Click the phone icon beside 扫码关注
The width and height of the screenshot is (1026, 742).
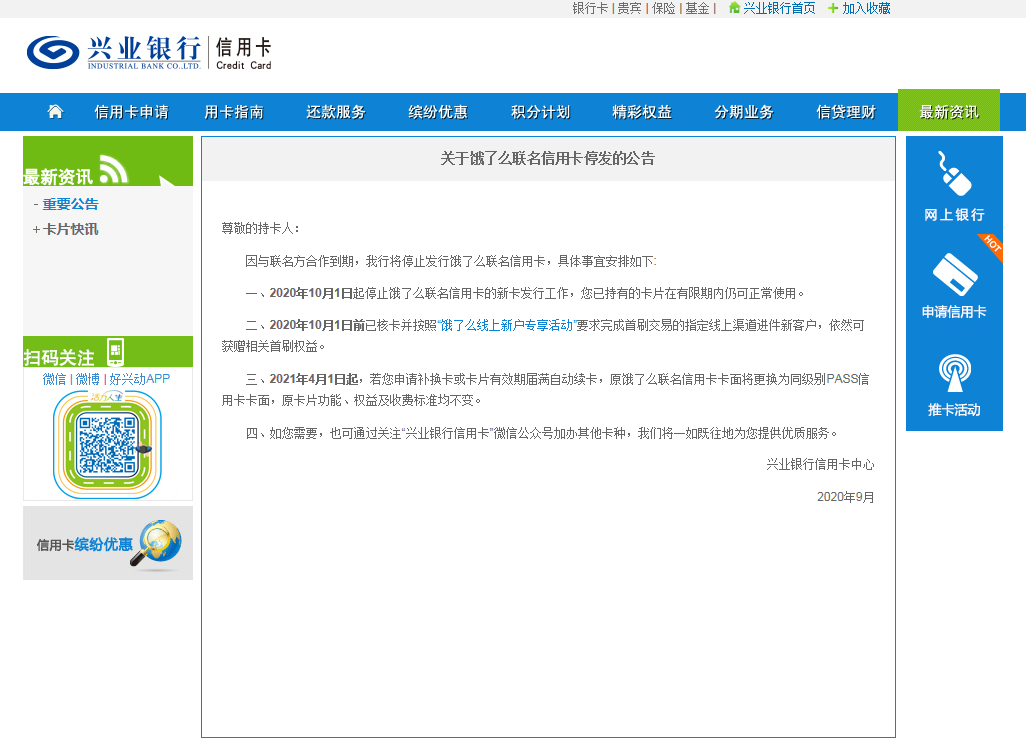(115, 352)
